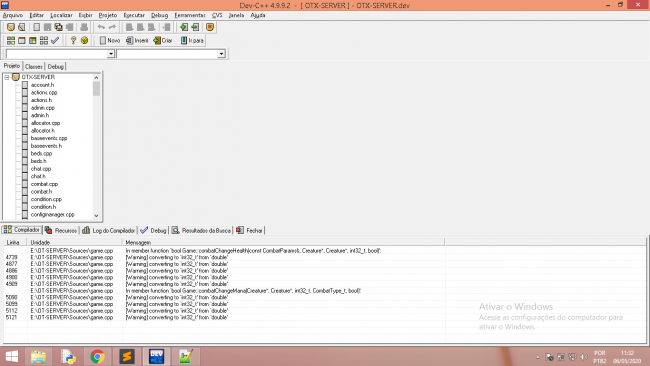
Task: Click the Compile and Run icon
Action: tap(33, 41)
